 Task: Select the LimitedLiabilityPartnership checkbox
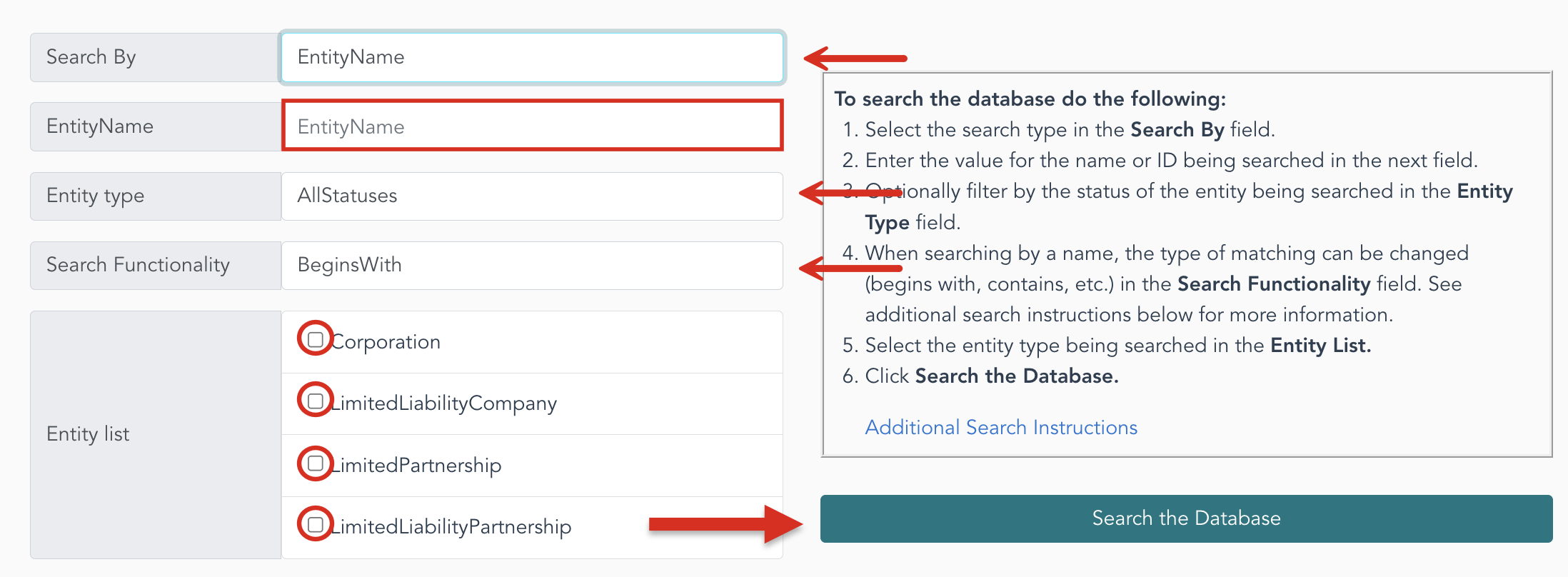pyautogui.click(x=315, y=524)
